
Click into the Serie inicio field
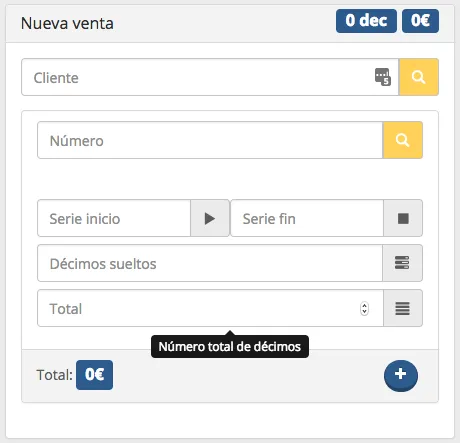click(x=114, y=218)
